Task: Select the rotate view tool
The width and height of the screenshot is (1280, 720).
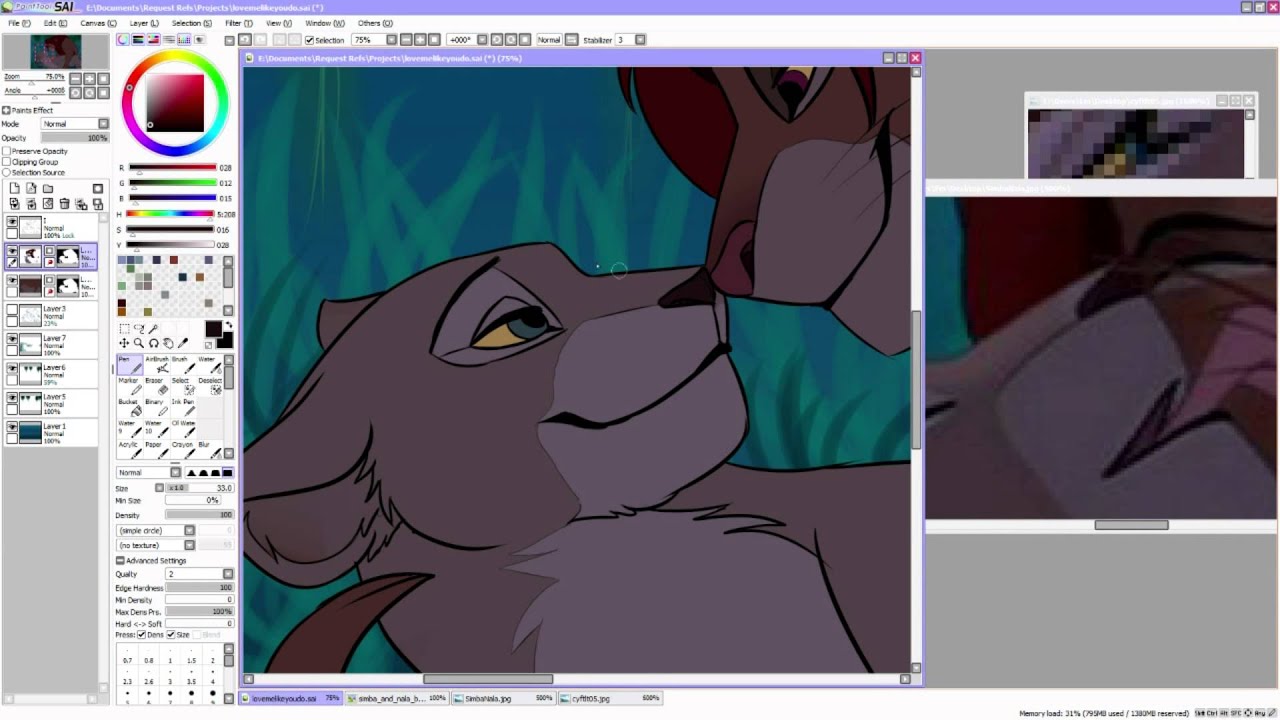Action: click(154, 343)
